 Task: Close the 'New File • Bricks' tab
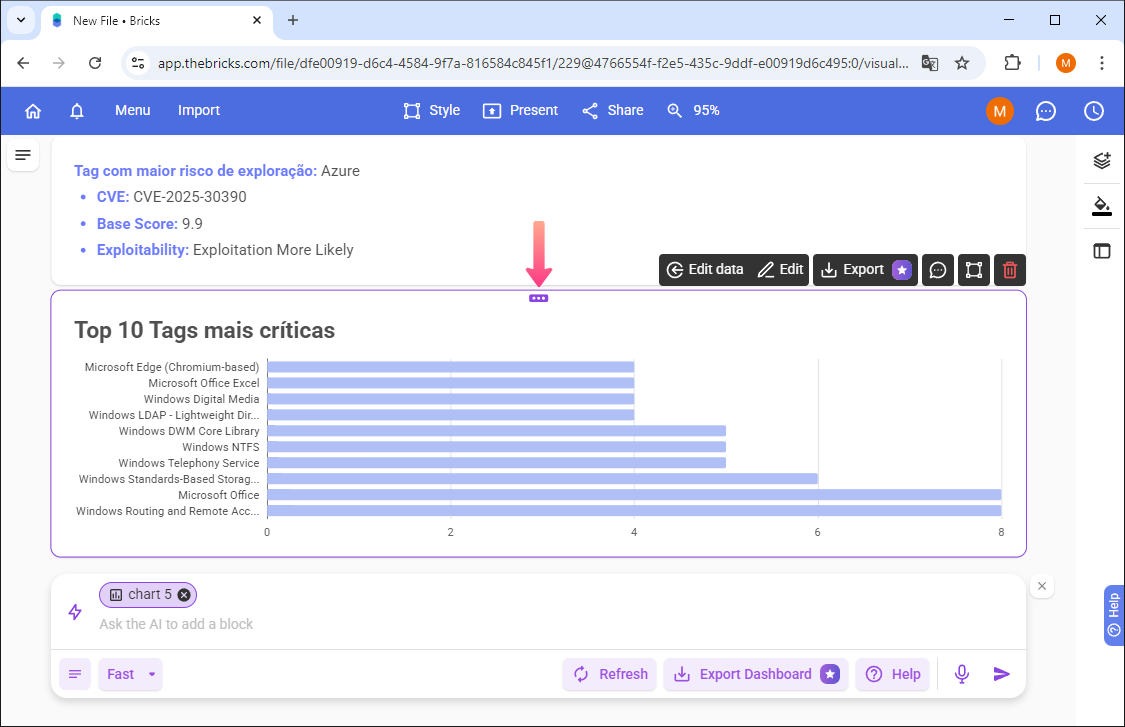coord(257,21)
